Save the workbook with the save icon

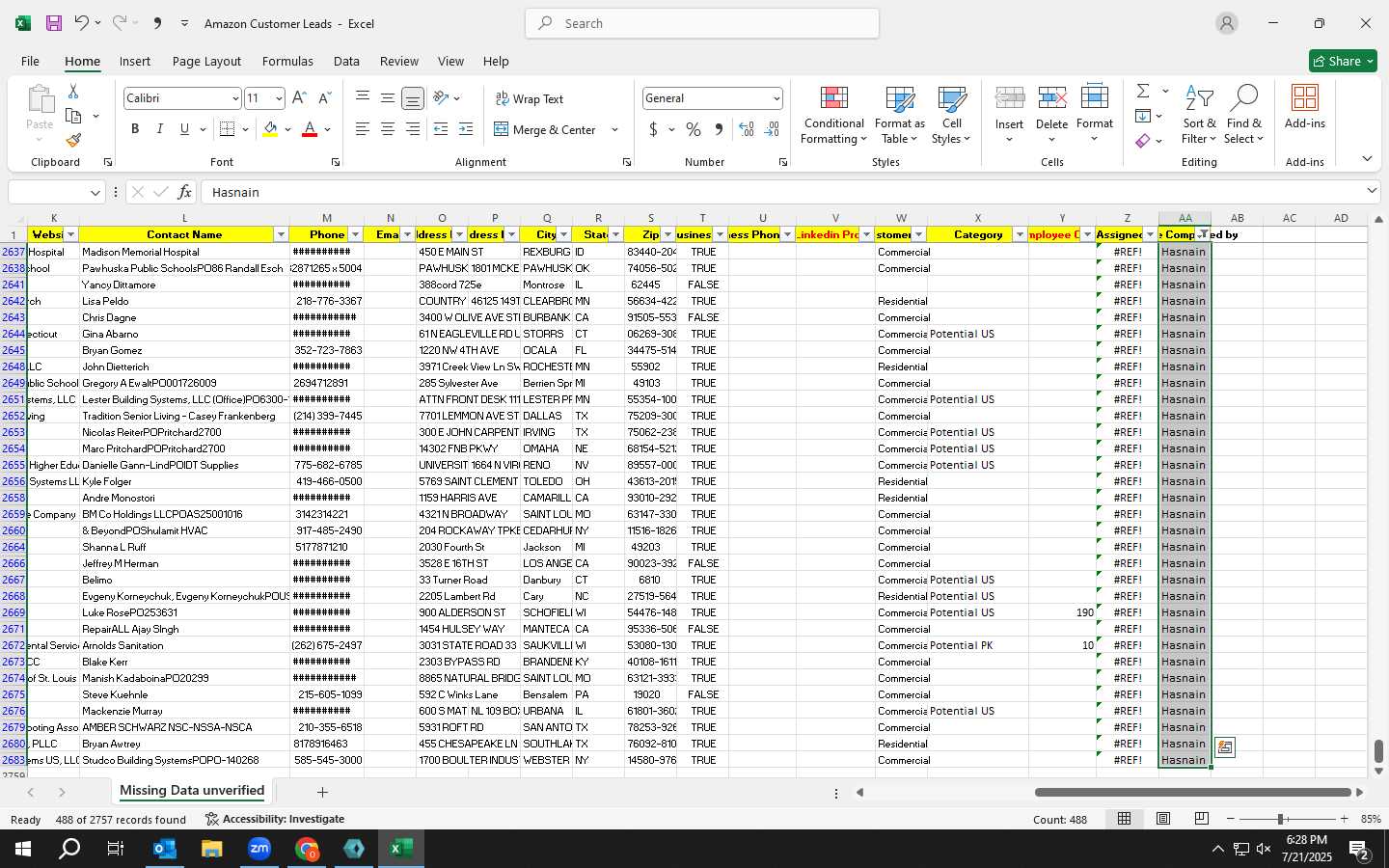pyautogui.click(x=54, y=23)
